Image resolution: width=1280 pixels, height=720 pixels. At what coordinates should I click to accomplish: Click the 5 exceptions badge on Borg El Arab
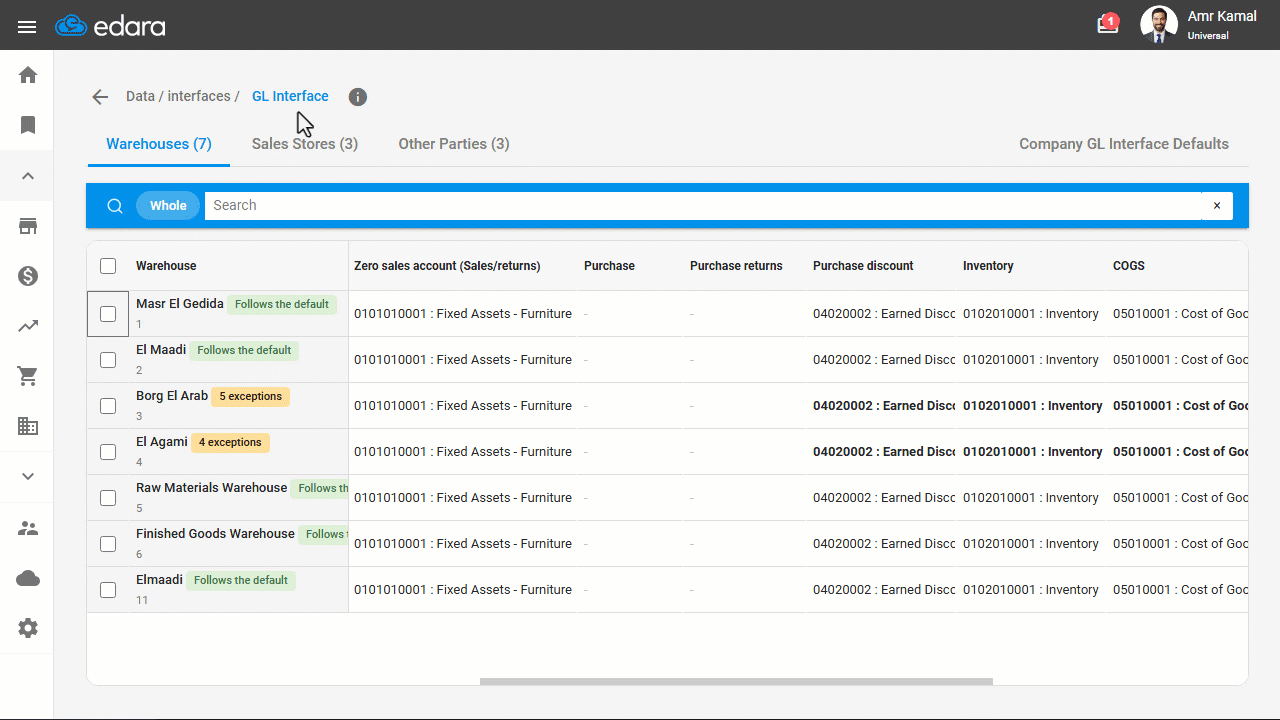[x=251, y=396]
